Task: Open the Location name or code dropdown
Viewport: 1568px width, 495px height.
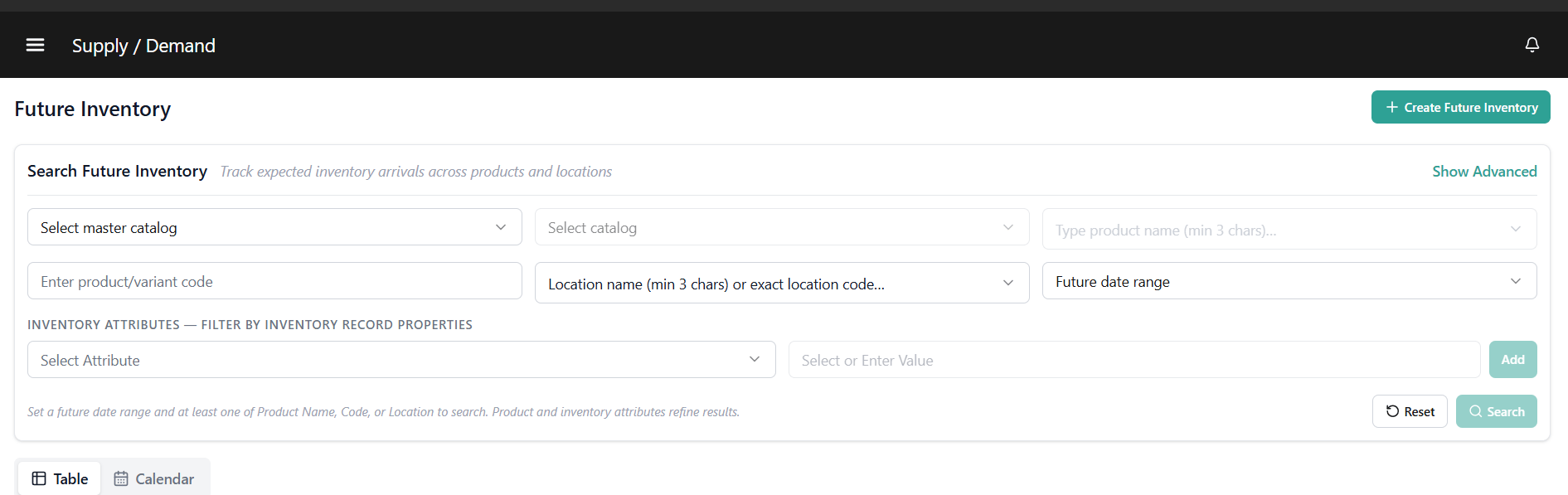Action: coord(782,283)
